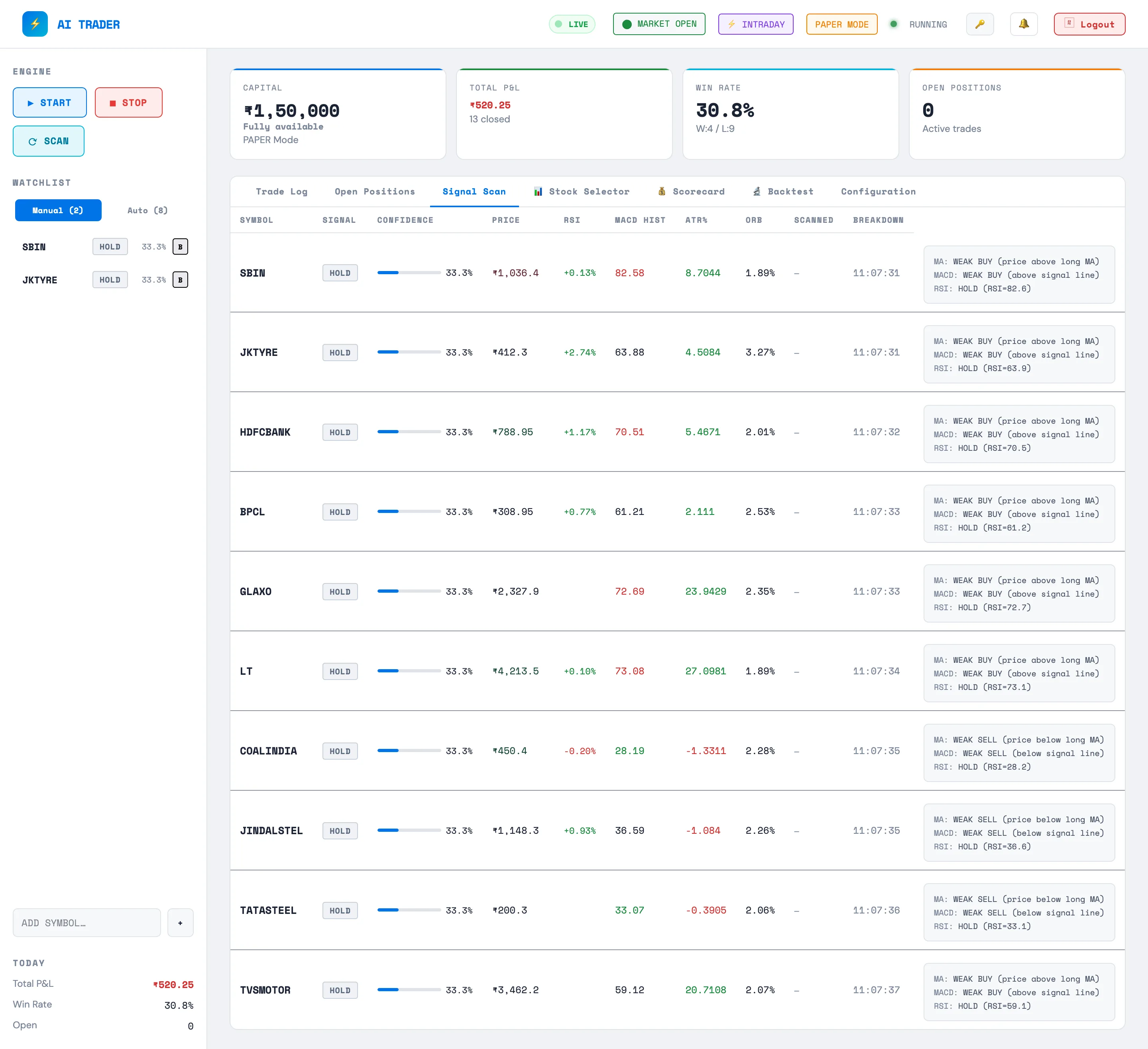The image size is (1148, 1049).
Task: Stop the trading engine
Action: point(128,102)
